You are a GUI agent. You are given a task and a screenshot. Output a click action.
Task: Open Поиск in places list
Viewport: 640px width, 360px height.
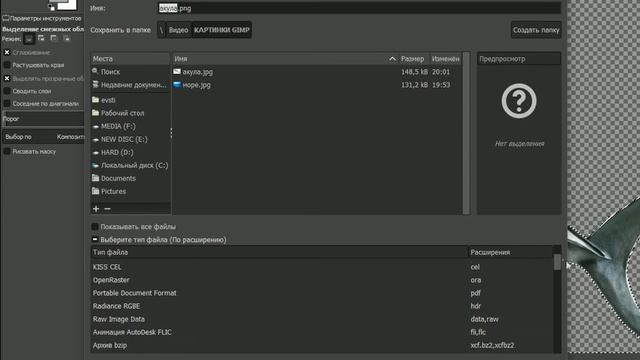[130, 71]
